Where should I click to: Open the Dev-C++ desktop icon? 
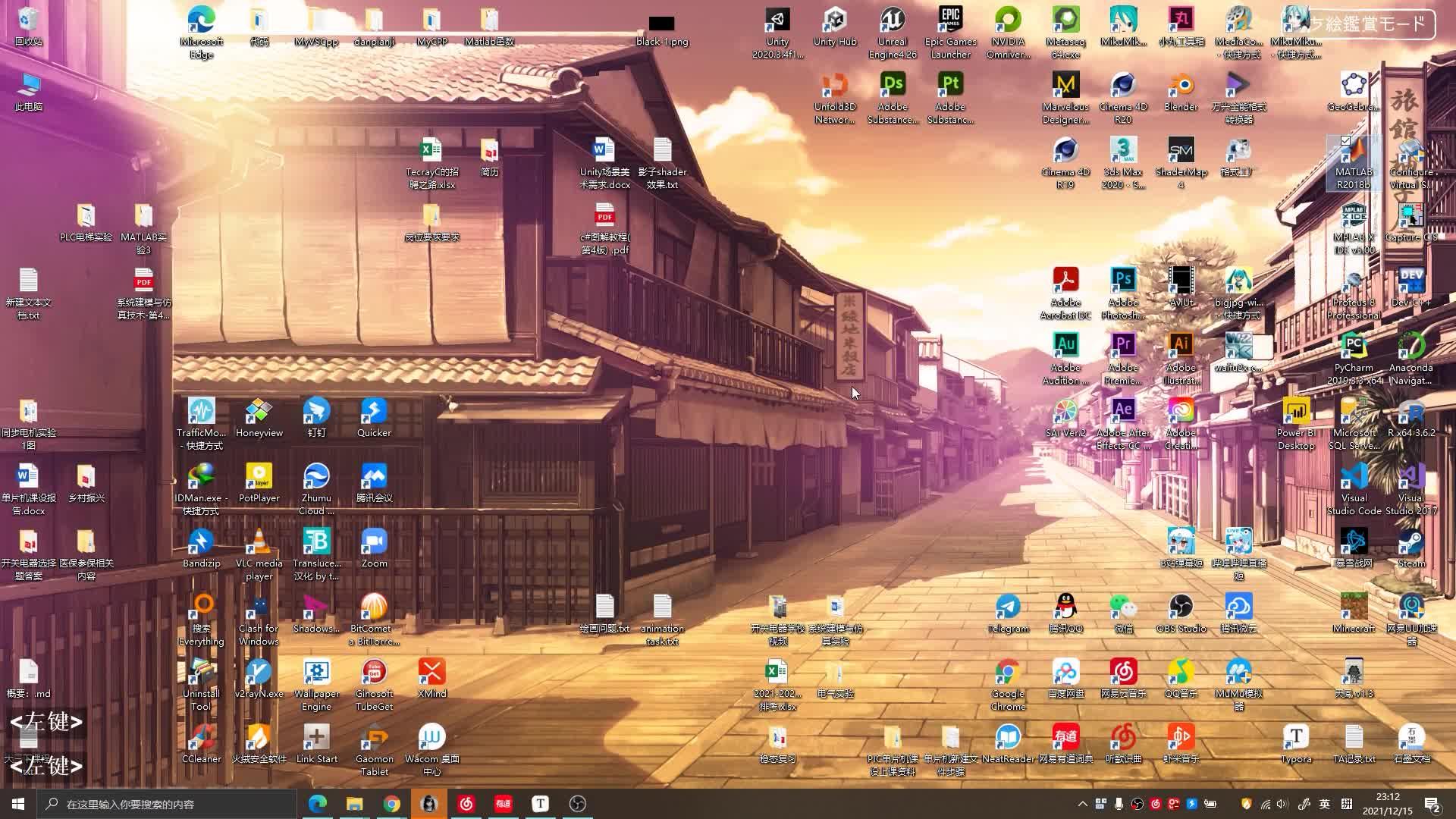pyautogui.click(x=1411, y=288)
